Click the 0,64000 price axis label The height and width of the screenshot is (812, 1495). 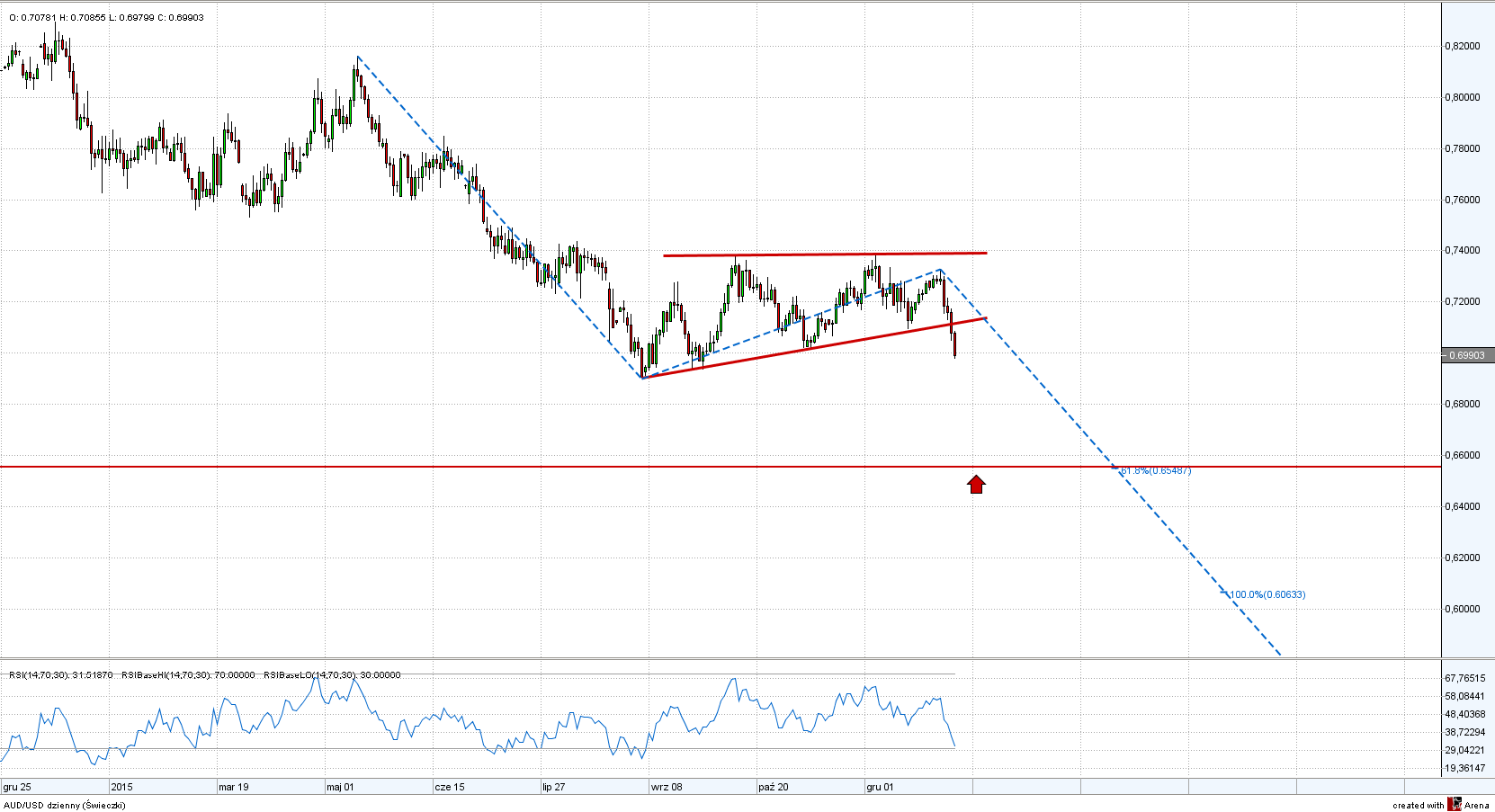click(x=1463, y=506)
